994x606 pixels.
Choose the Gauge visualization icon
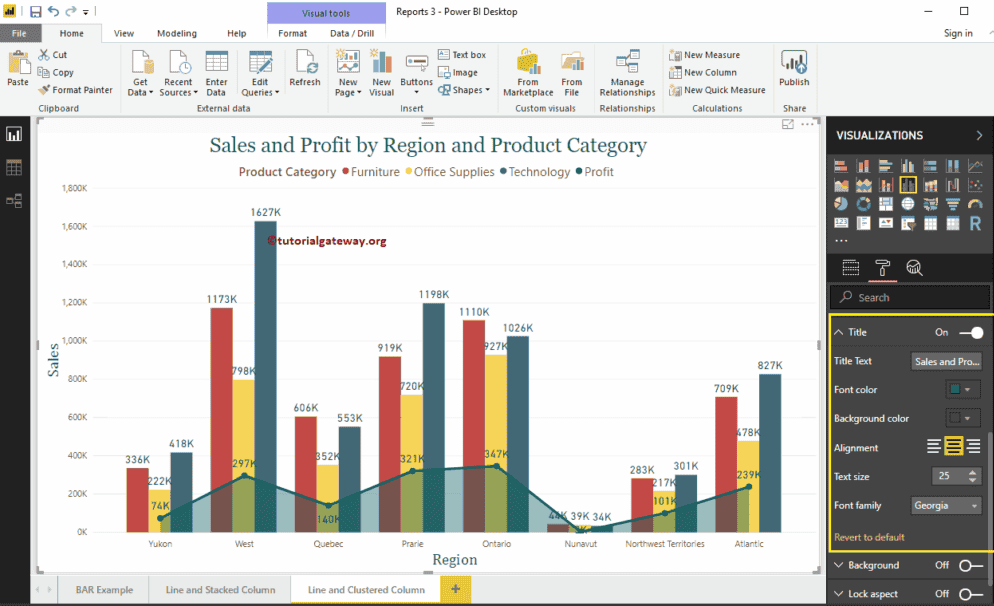tap(975, 203)
